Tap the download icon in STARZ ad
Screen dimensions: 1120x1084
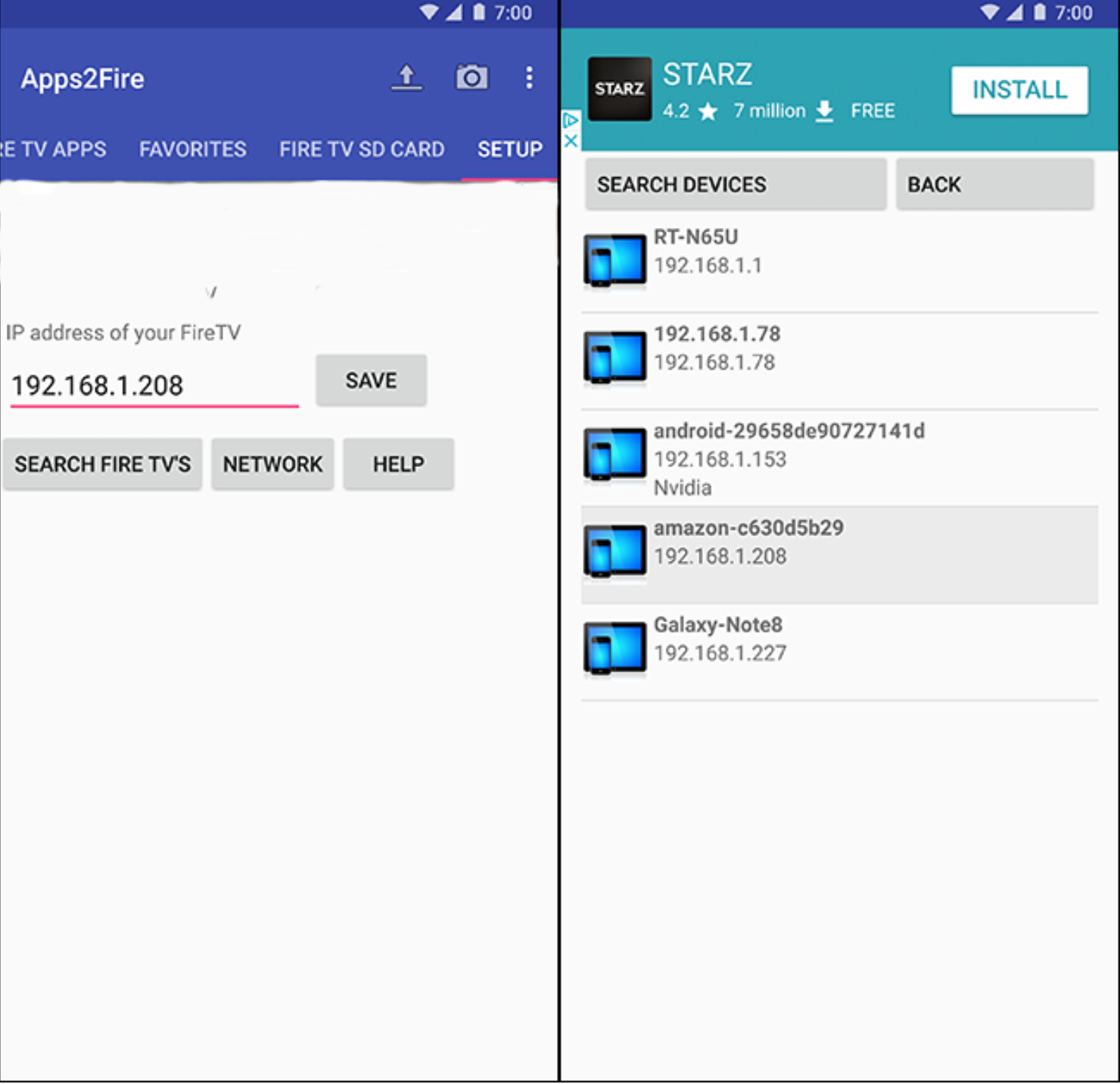click(824, 111)
